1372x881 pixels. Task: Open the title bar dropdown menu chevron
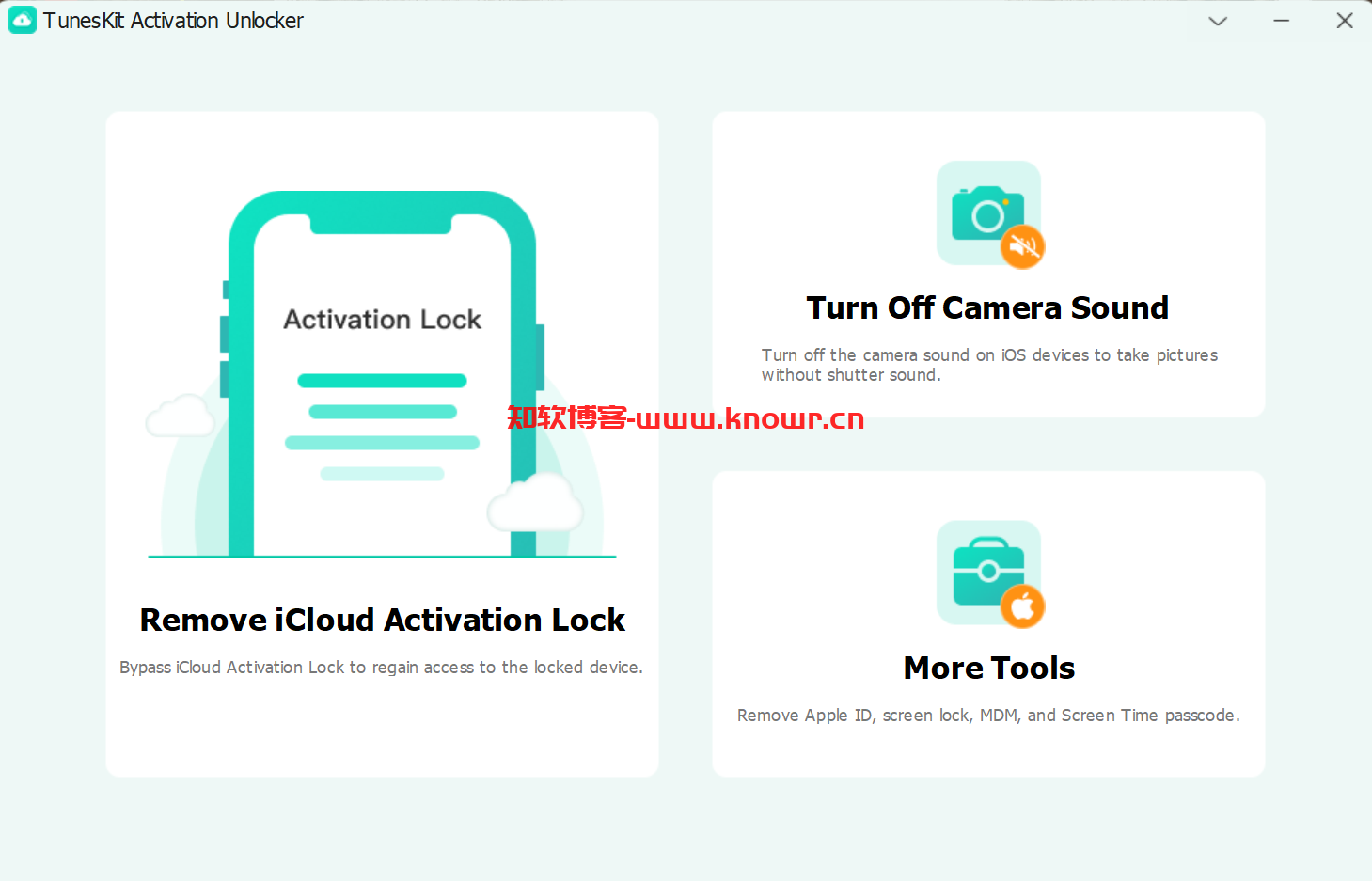point(1218,21)
